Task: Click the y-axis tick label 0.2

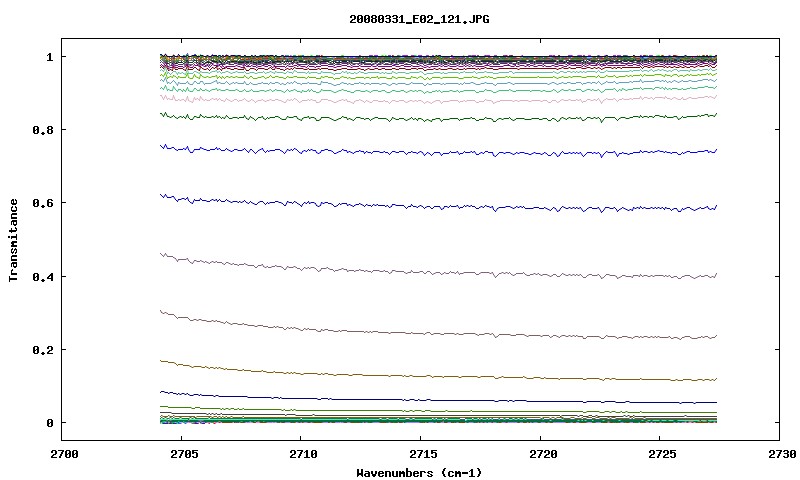Action: point(43,350)
